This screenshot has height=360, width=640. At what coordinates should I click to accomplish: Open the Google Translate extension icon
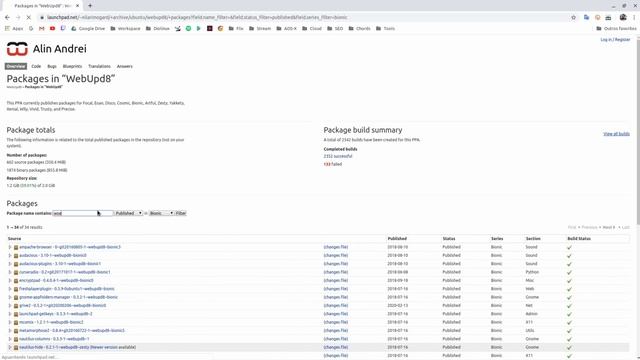tap(587, 18)
